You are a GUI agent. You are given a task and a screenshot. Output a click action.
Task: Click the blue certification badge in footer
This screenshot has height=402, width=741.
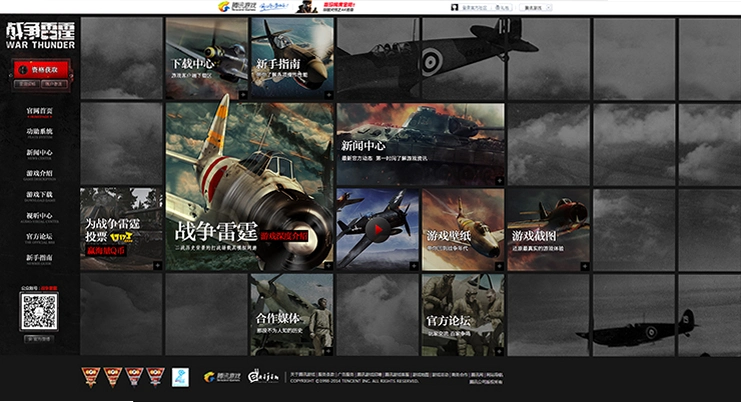(180, 377)
